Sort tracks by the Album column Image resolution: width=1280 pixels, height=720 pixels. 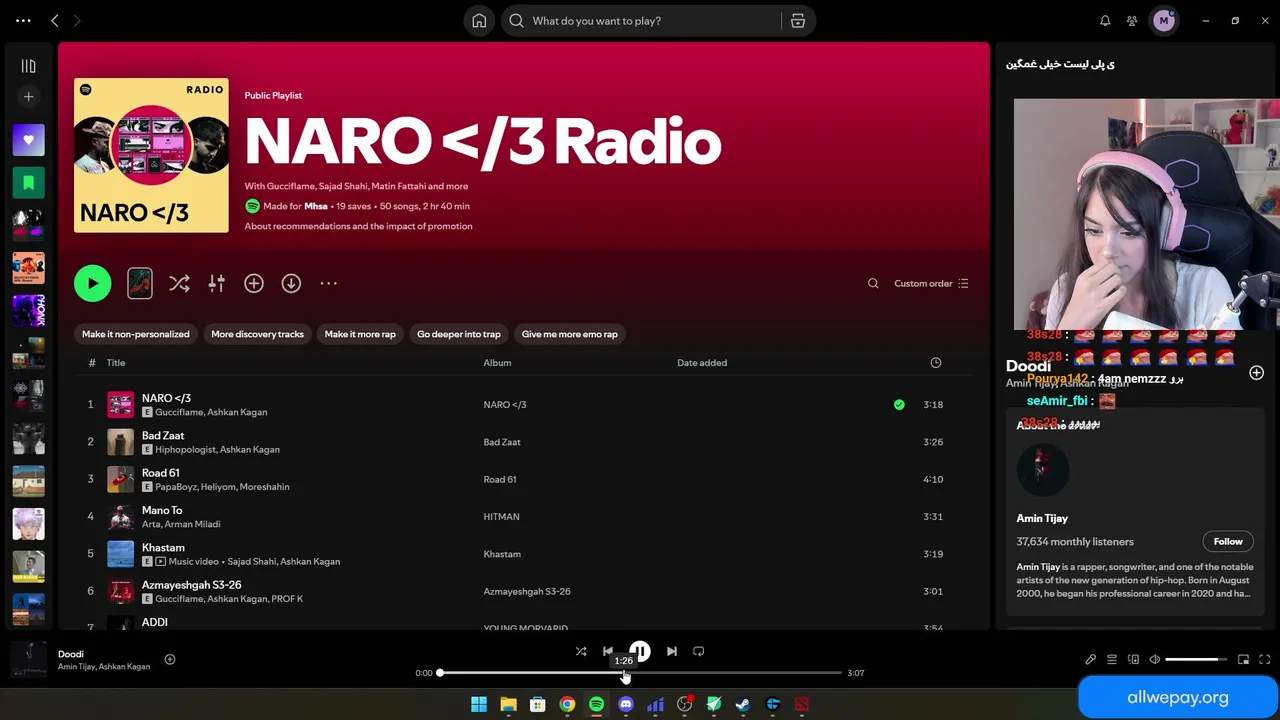(x=497, y=363)
